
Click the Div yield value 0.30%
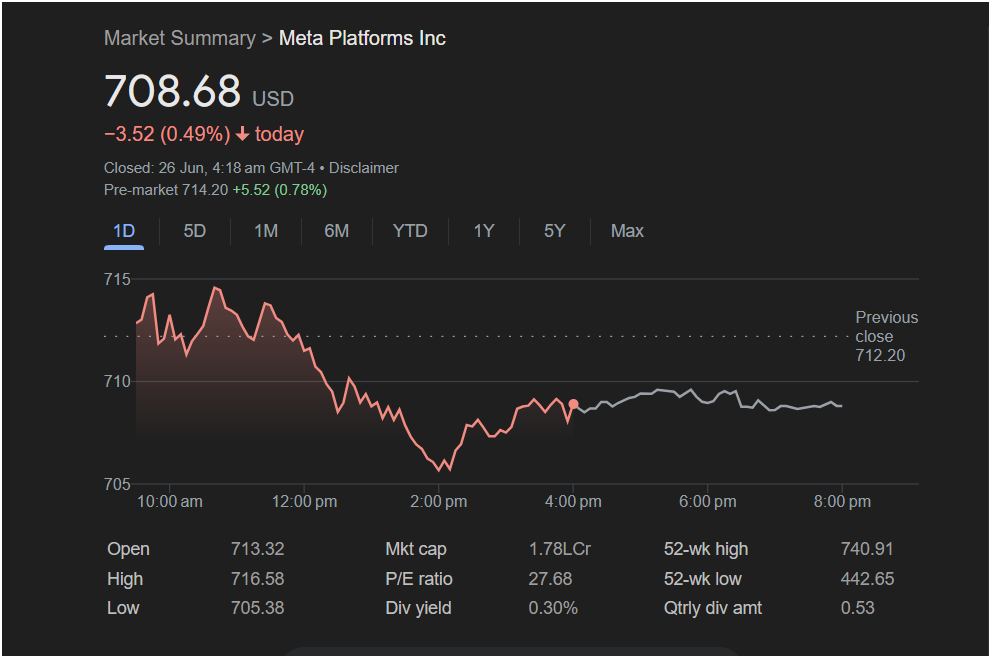click(553, 608)
